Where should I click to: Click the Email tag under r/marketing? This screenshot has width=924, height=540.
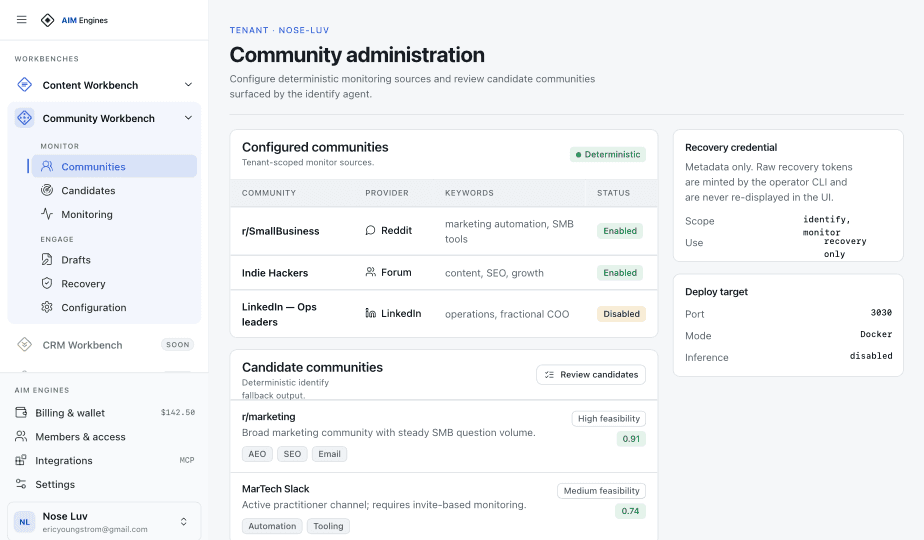[x=329, y=454]
